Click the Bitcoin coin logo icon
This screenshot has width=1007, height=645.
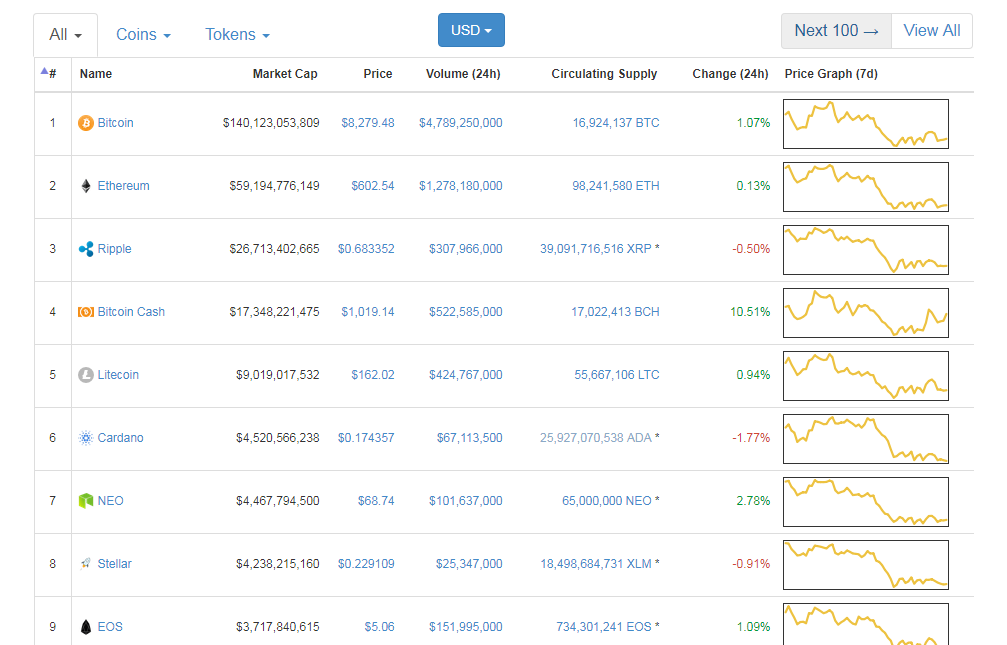pyautogui.click(x=85, y=123)
